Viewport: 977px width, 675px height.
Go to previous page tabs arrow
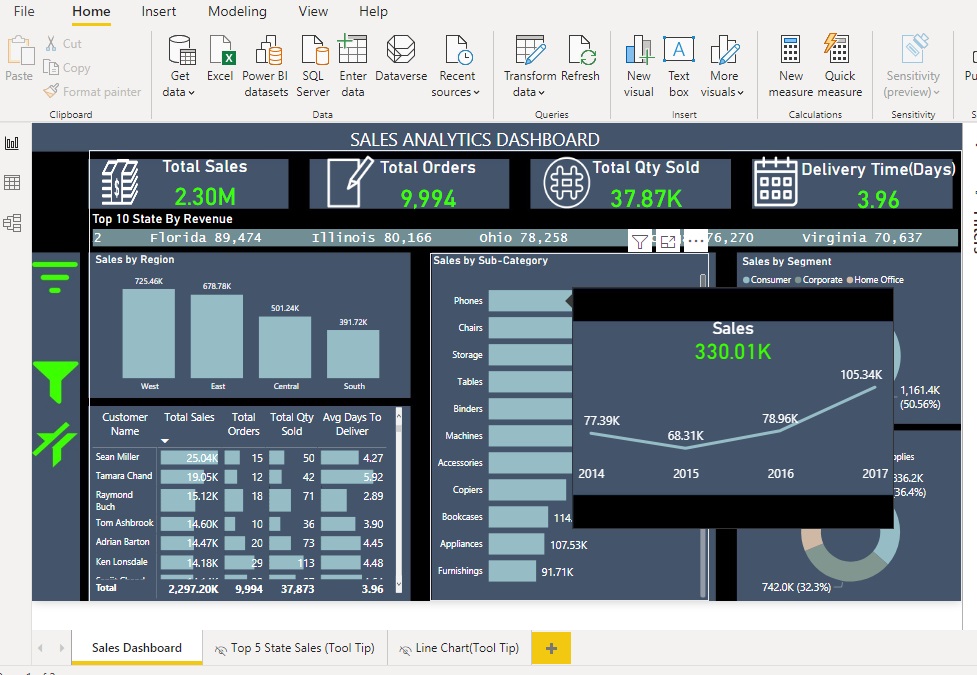[41, 648]
